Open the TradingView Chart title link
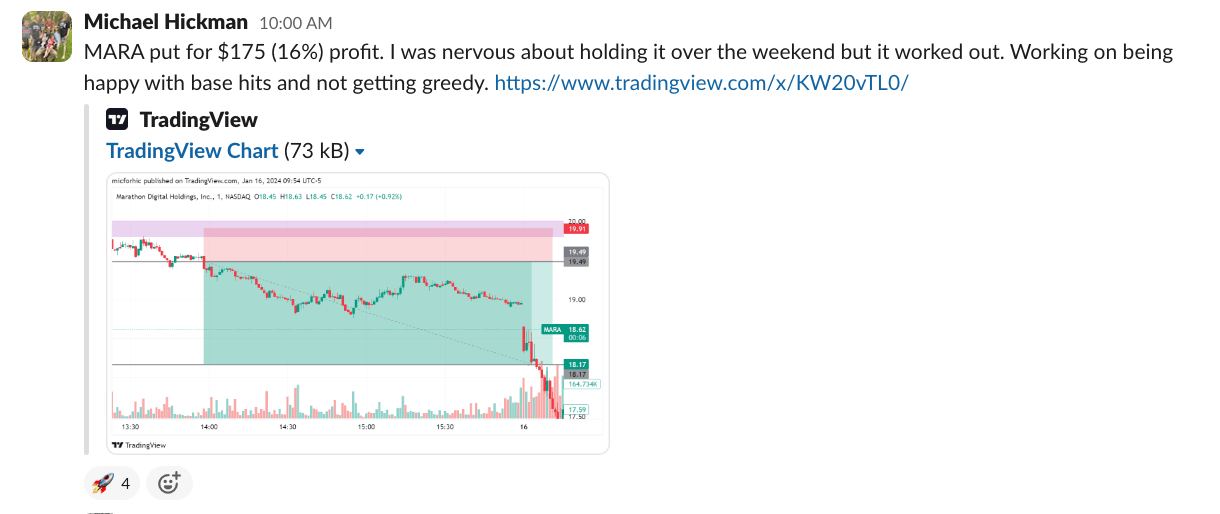The height and width of the screenshot is (514, 1220). [x=192, y=151]
